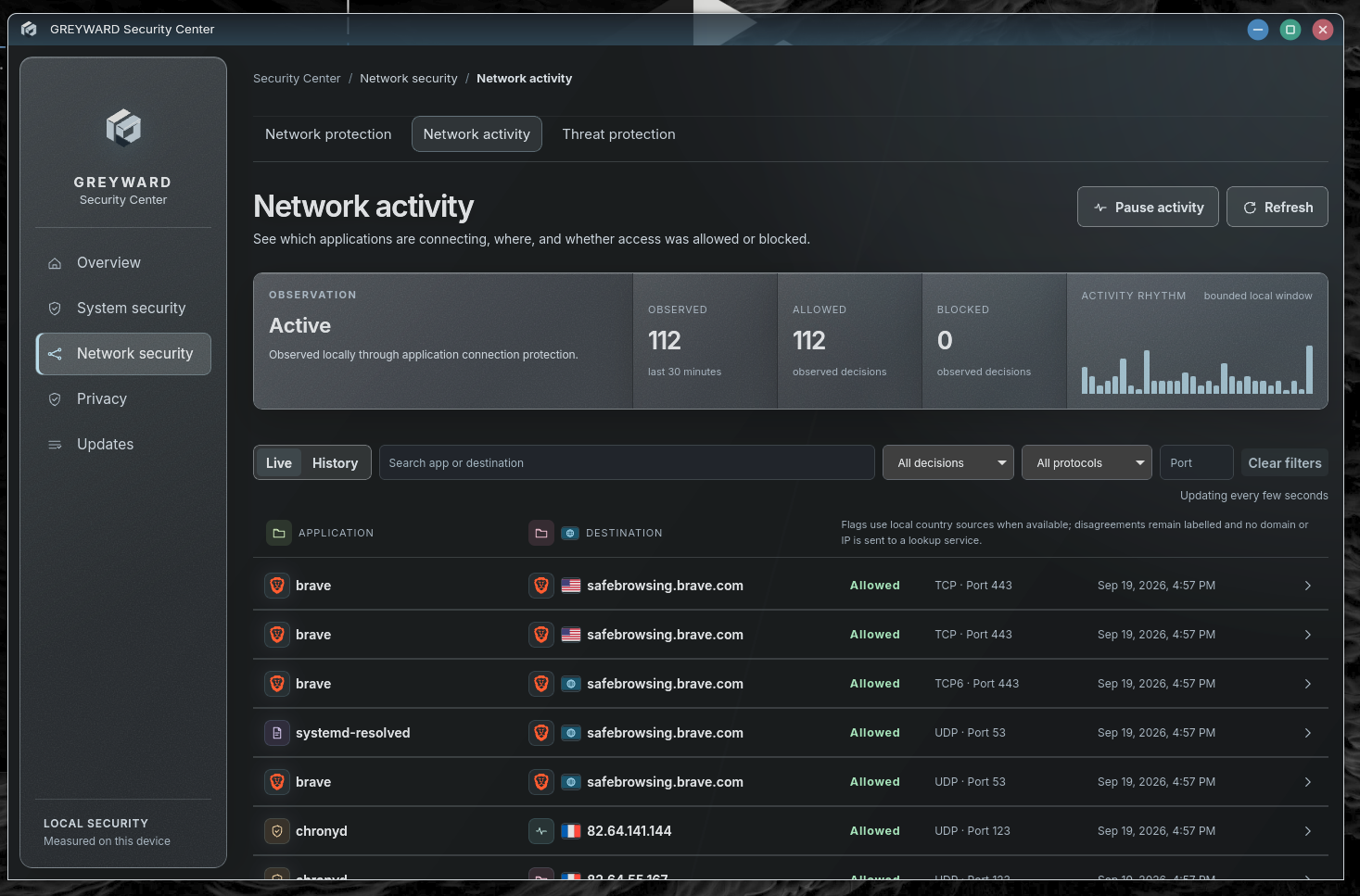Click globe icon in brave UDP Port 53 row
This screenshot has height=896, width=1360.
click(x=571, y=782)
